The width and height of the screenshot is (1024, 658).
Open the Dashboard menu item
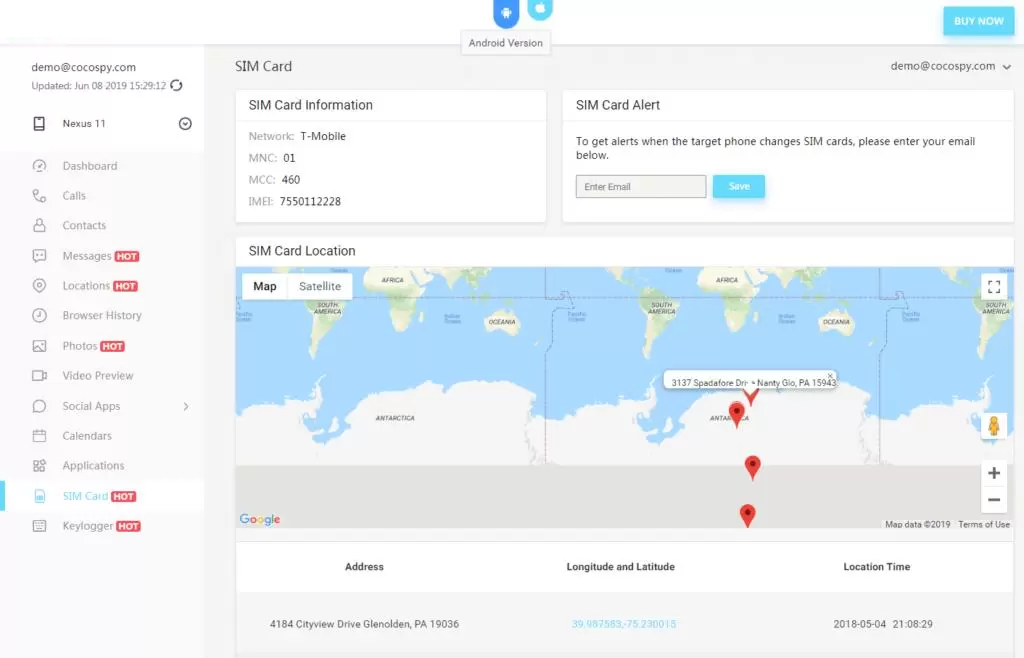[x=90, y=166]
